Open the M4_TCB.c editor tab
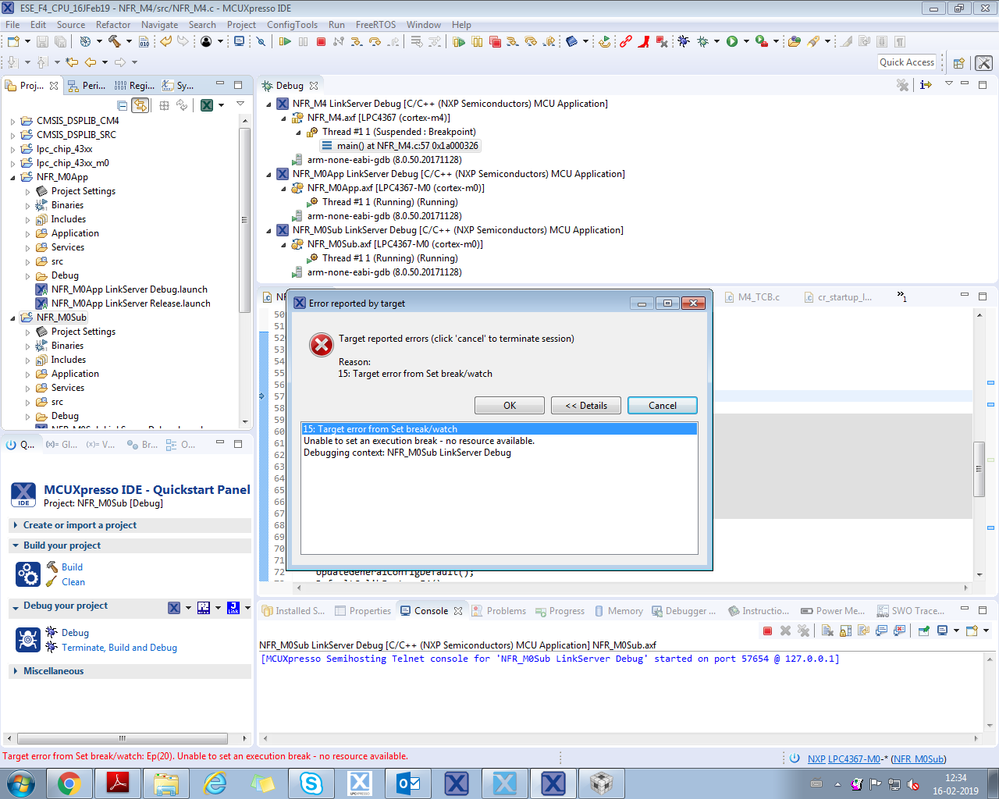This screenshot has width=999, height=799. [752, 297]
